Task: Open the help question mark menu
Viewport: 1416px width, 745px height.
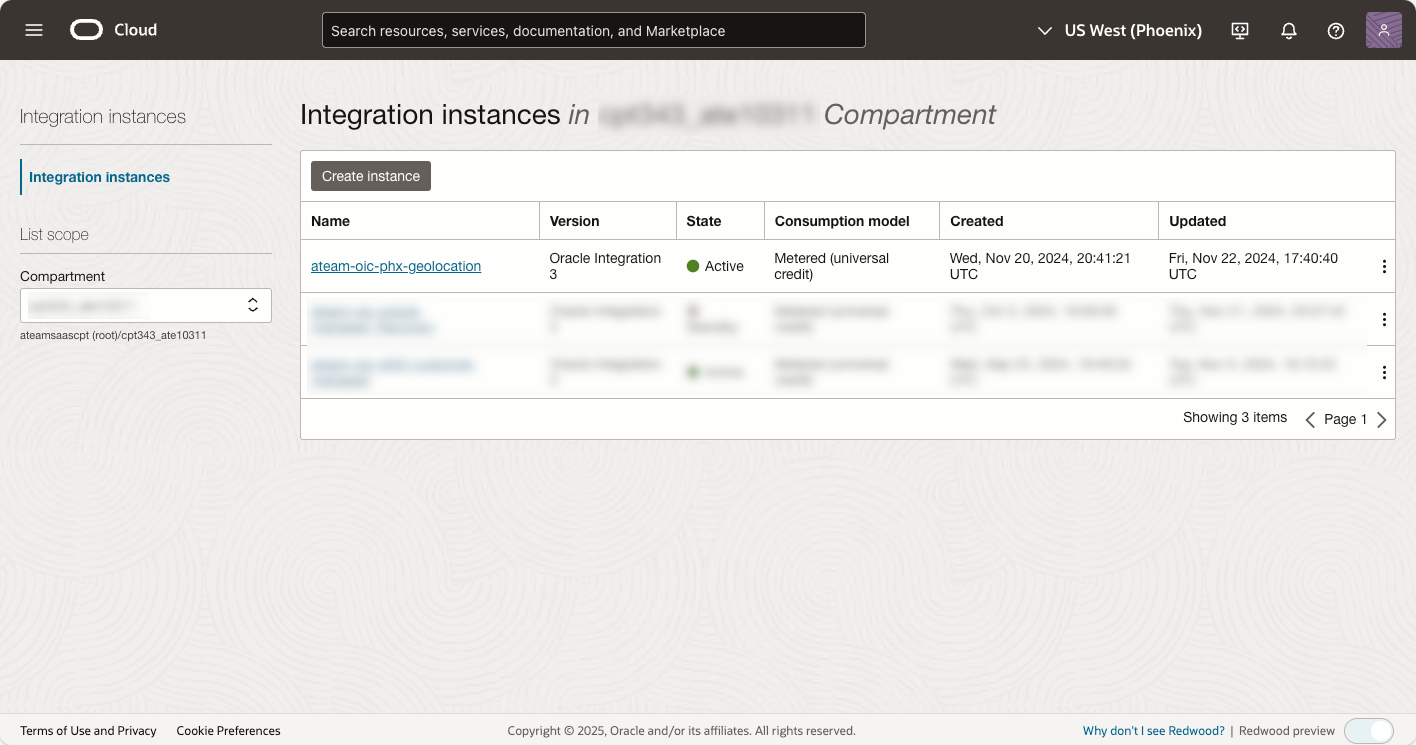Action: (x=1336, y=31)
